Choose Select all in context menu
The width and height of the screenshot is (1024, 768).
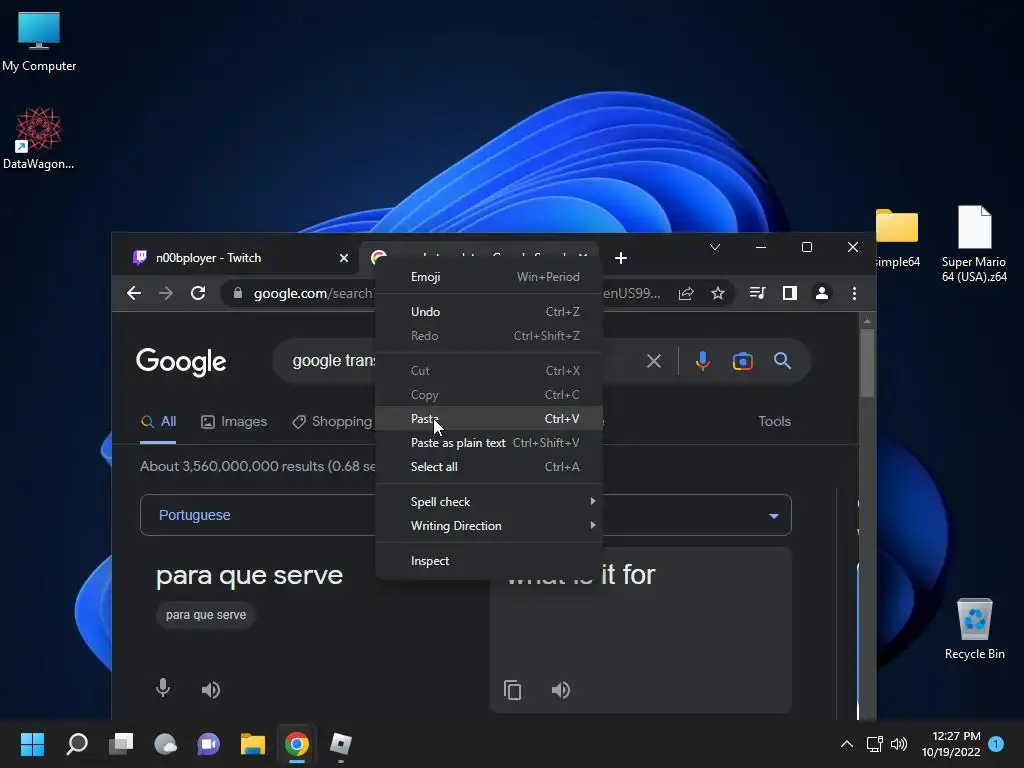coord(489,467)
